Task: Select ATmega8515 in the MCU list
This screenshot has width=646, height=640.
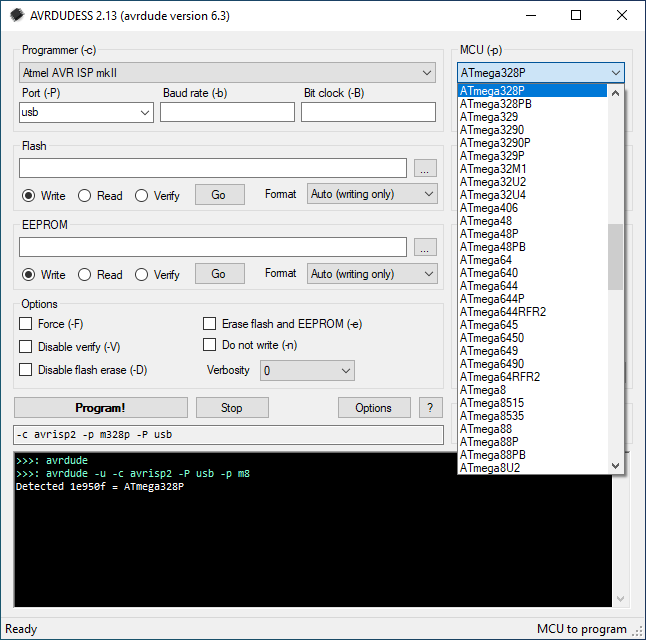Action: [x=532, y=403]
